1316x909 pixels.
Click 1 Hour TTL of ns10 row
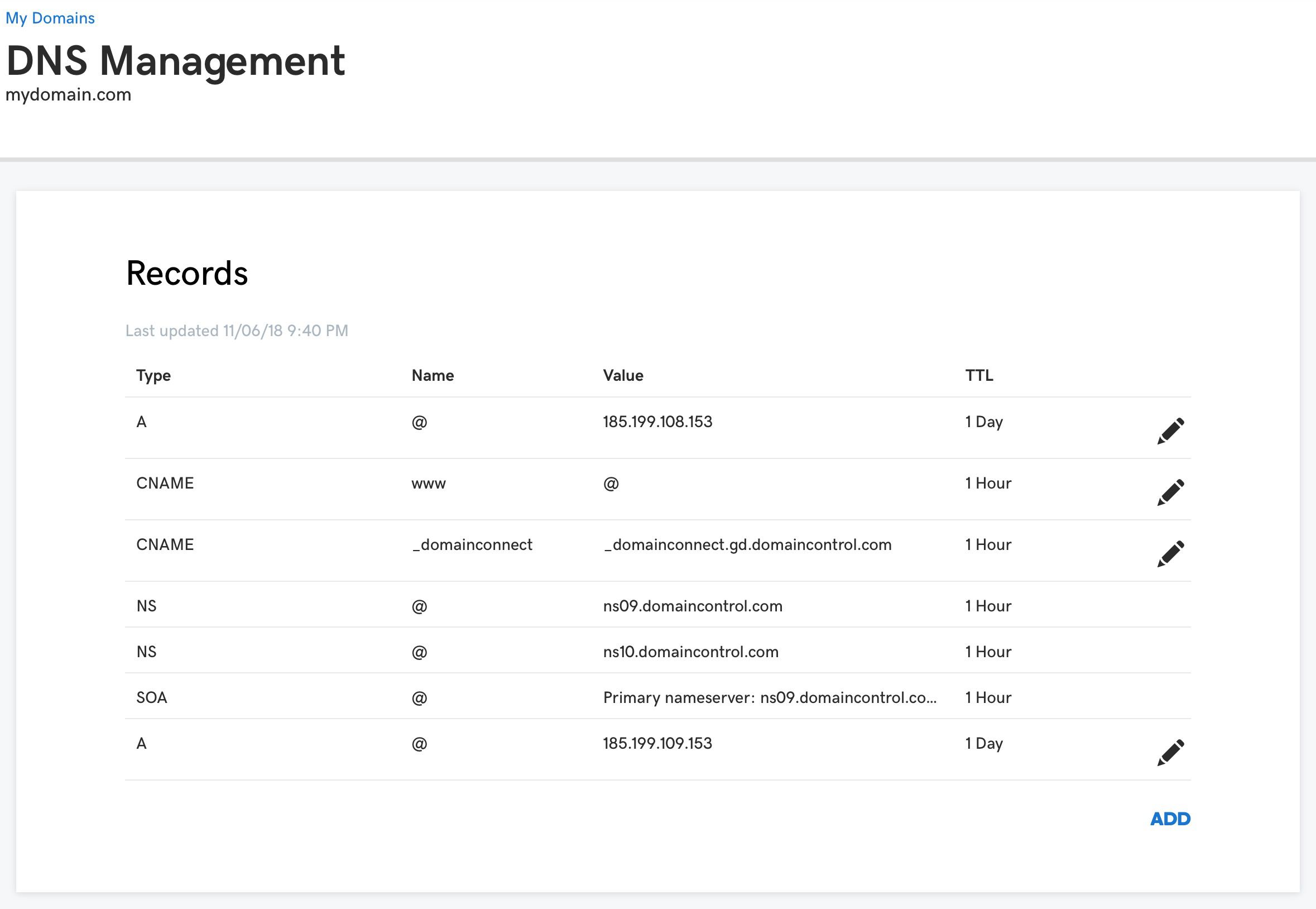pyautogui.click(x=988, y=652)
